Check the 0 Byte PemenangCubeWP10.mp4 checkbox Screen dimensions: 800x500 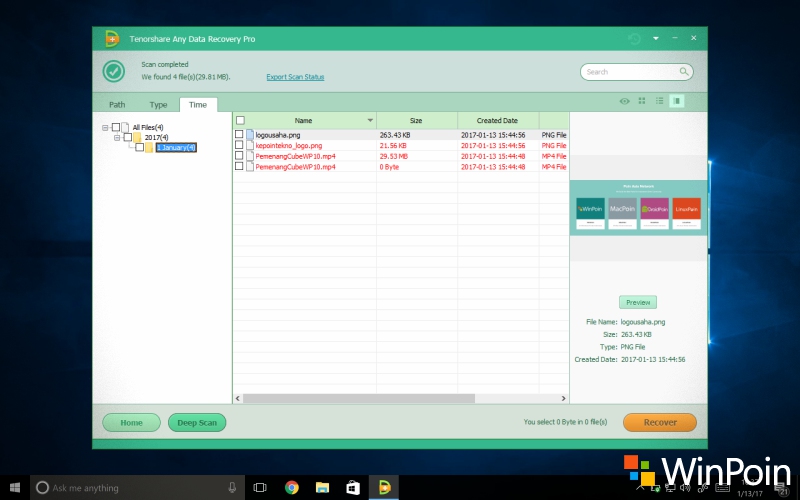[x=239, y=166]
